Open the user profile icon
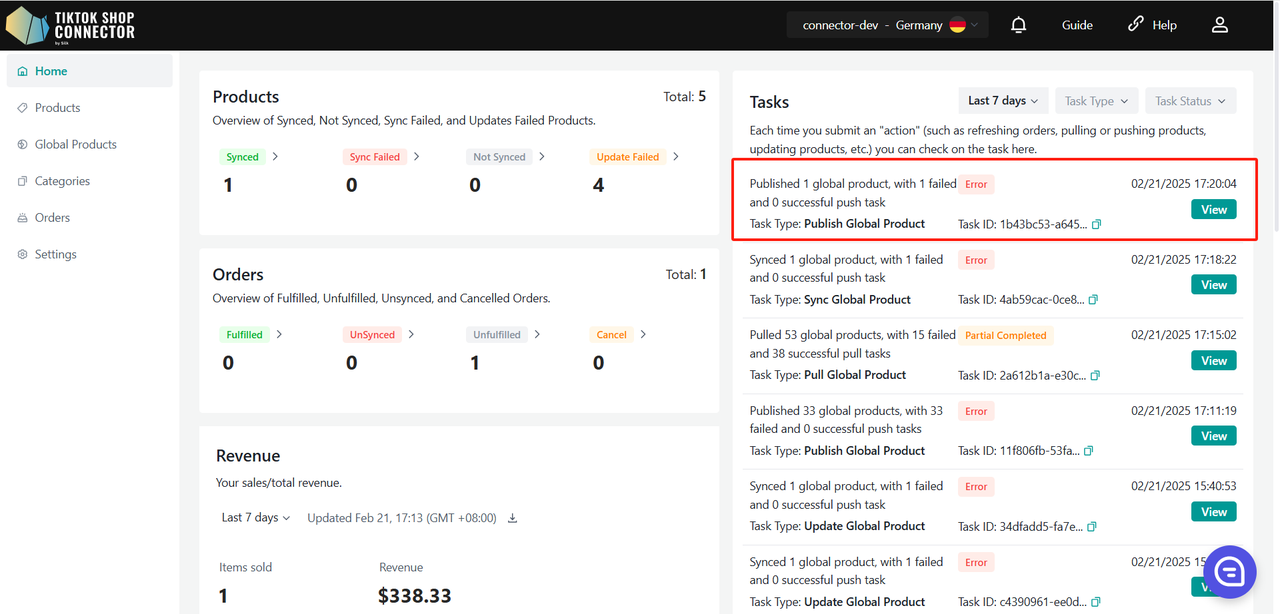Image resolution: width=1280 pixels, height=614 pixels. (1219, 25)
